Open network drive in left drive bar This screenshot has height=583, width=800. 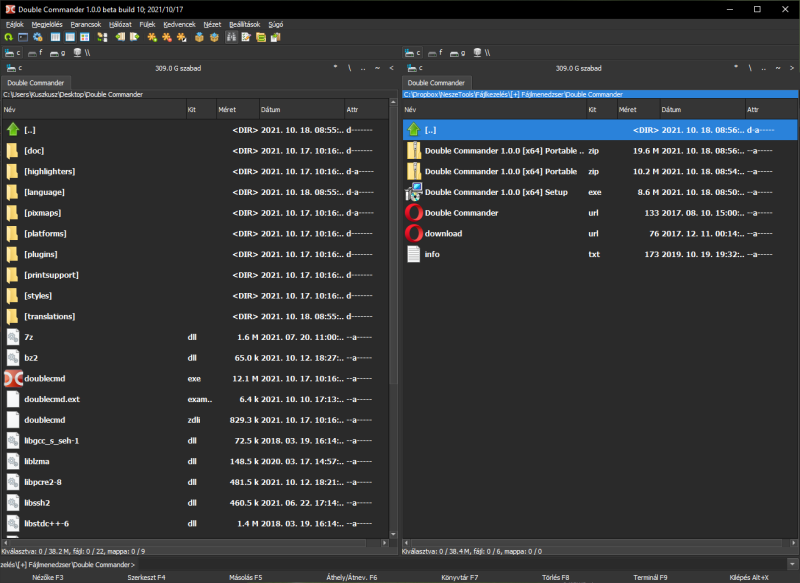(82, 53)
